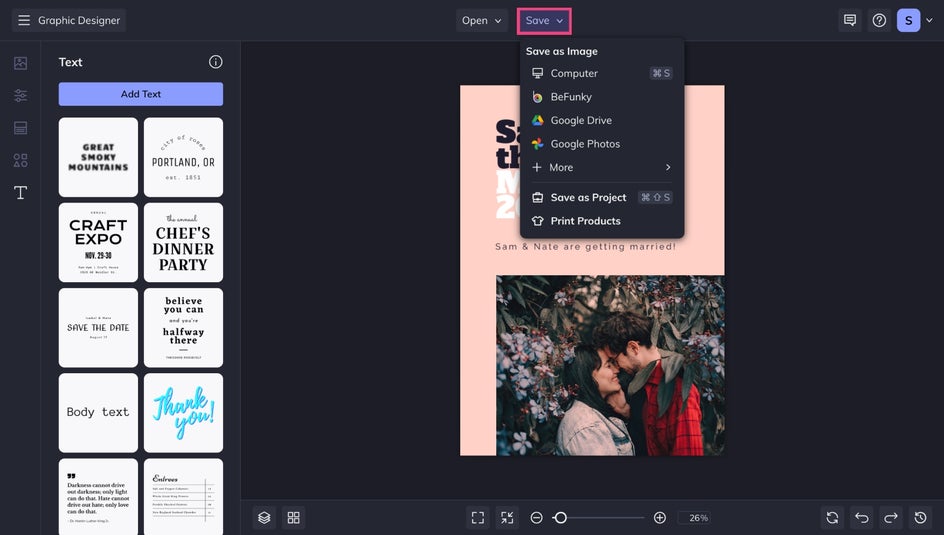Image resolution: width=944 pixels, height=535 pixels.
Task: Expand the More submenu
Action: [x=602, y=167]
